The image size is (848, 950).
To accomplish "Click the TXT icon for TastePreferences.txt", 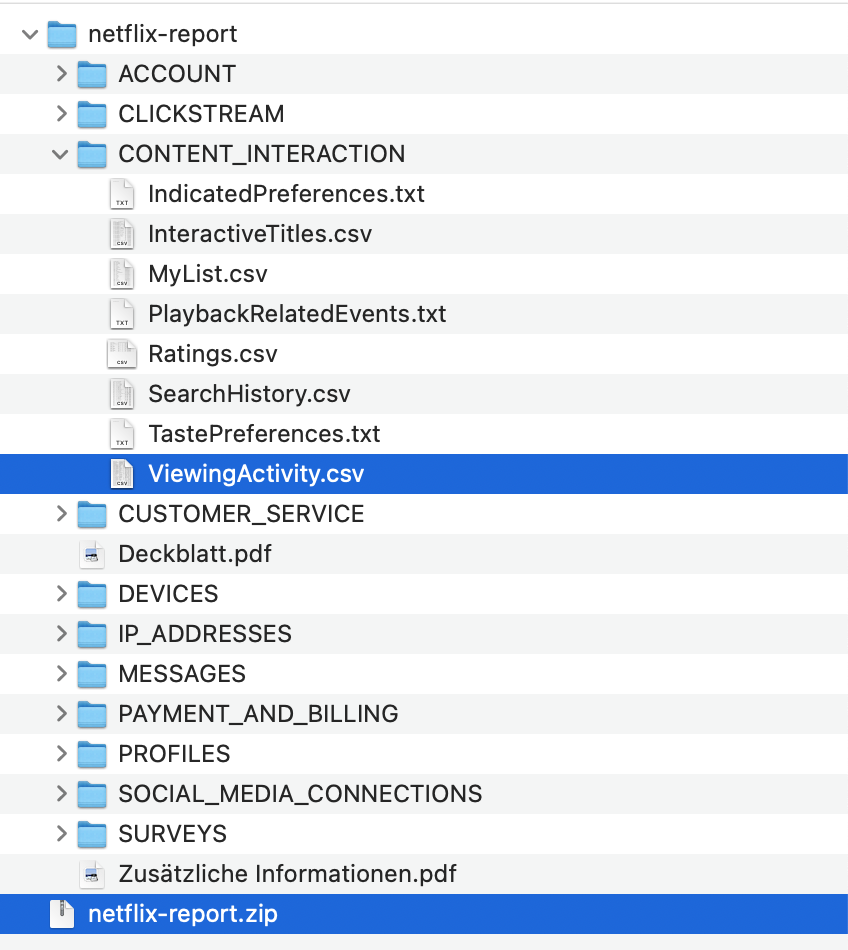I will pos(122,434).
